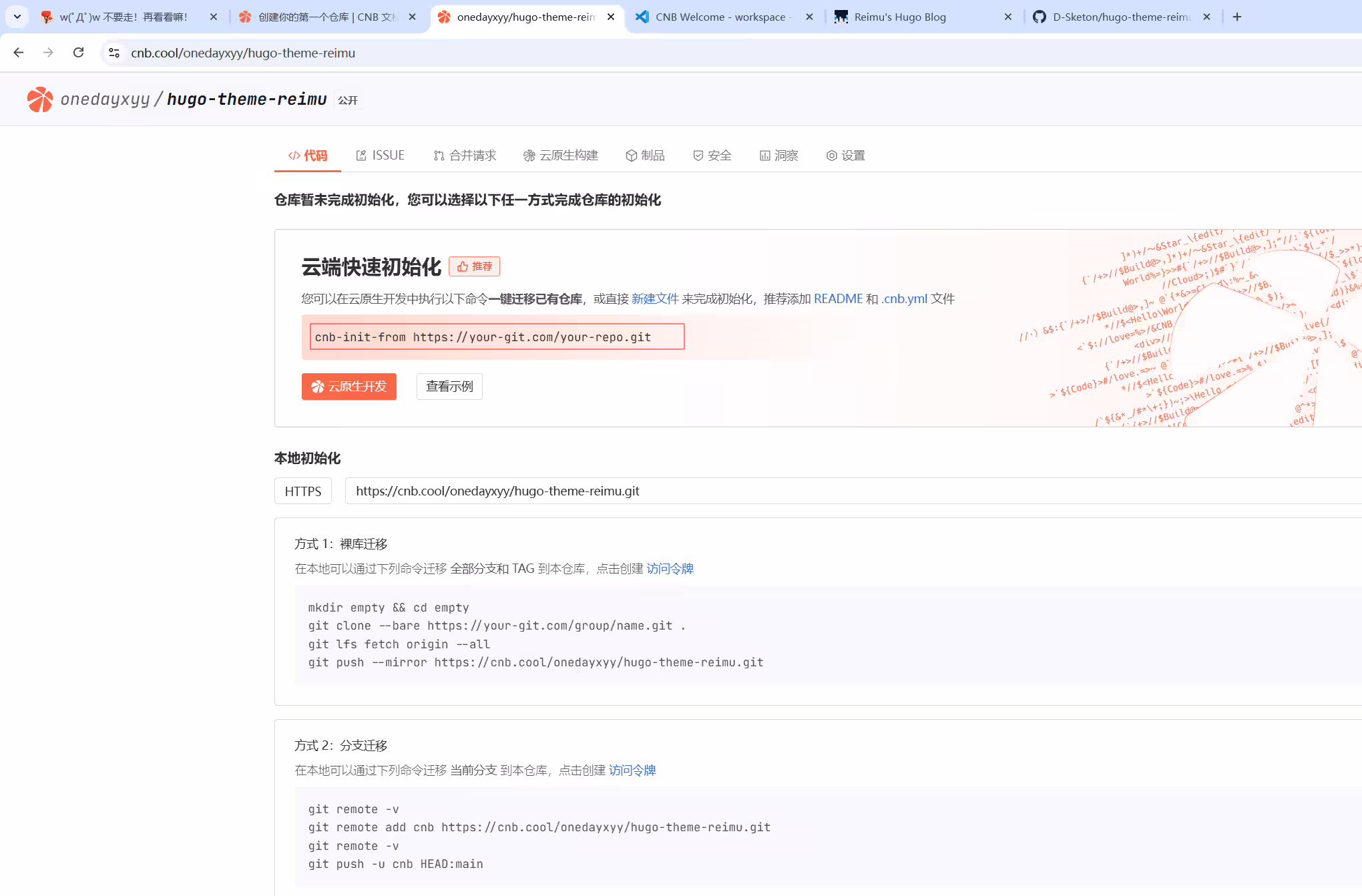Open the 合并请求 tab
This screenshot has height=896, width=1362.
tap(465, 156)
